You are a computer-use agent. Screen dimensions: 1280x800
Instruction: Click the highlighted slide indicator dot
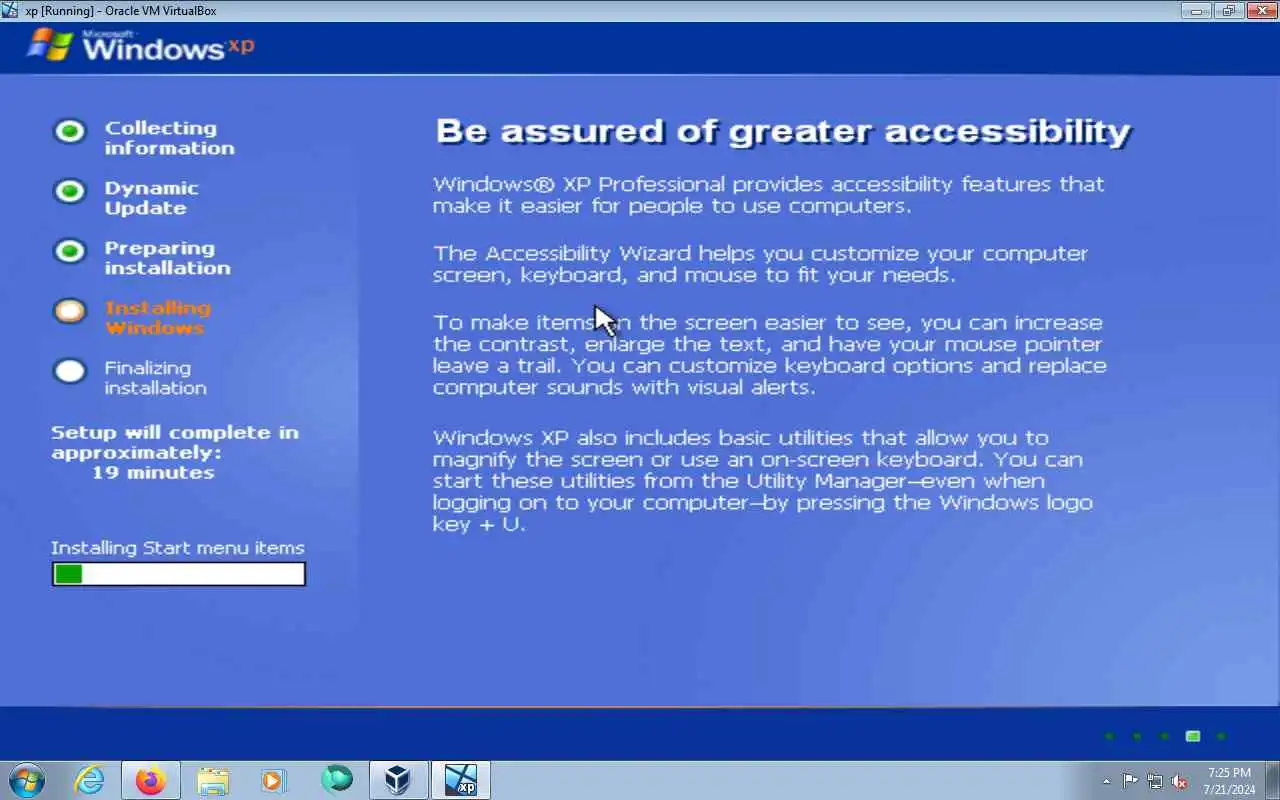click(x=1193, y=736)
